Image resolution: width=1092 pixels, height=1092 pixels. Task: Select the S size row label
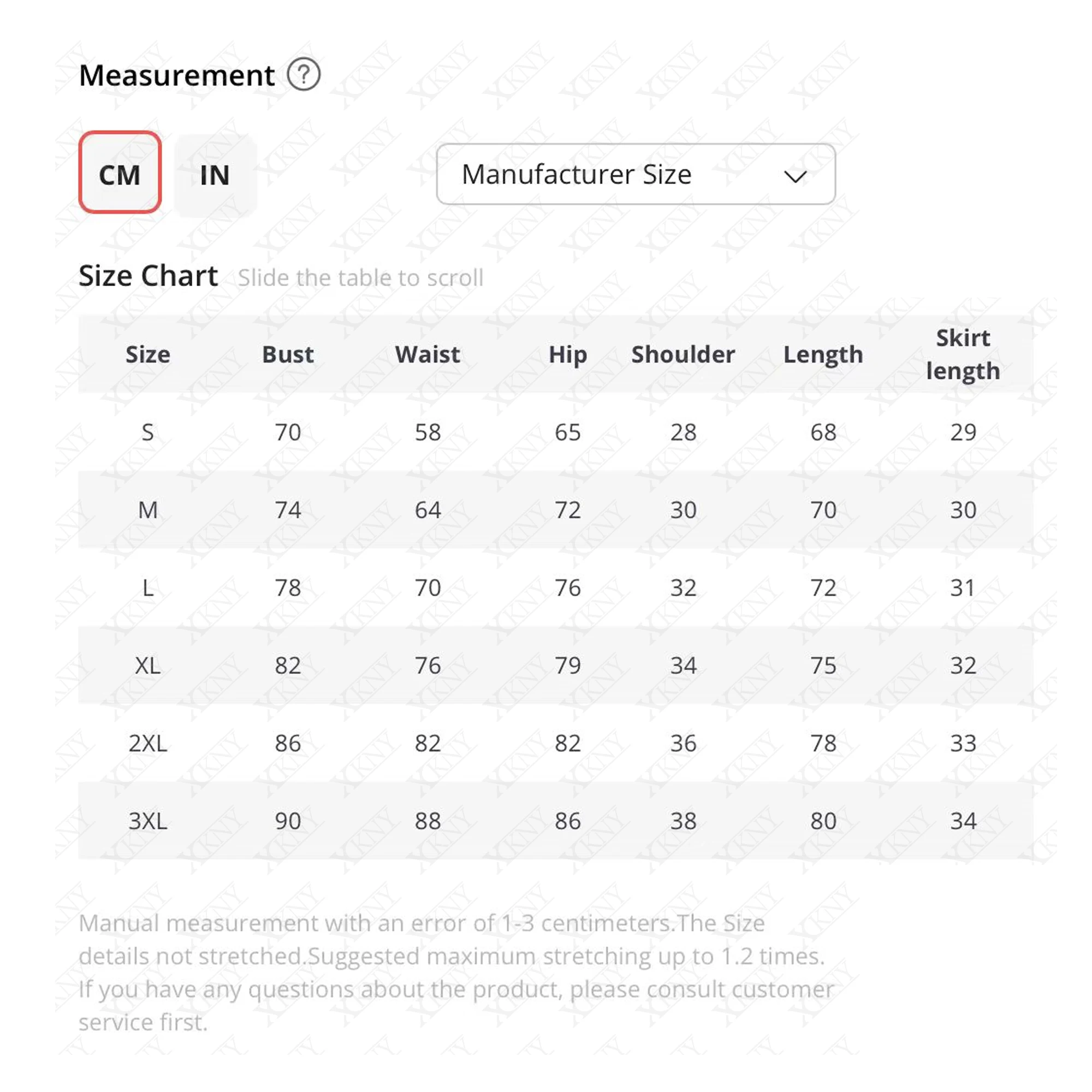coord(147,432)
